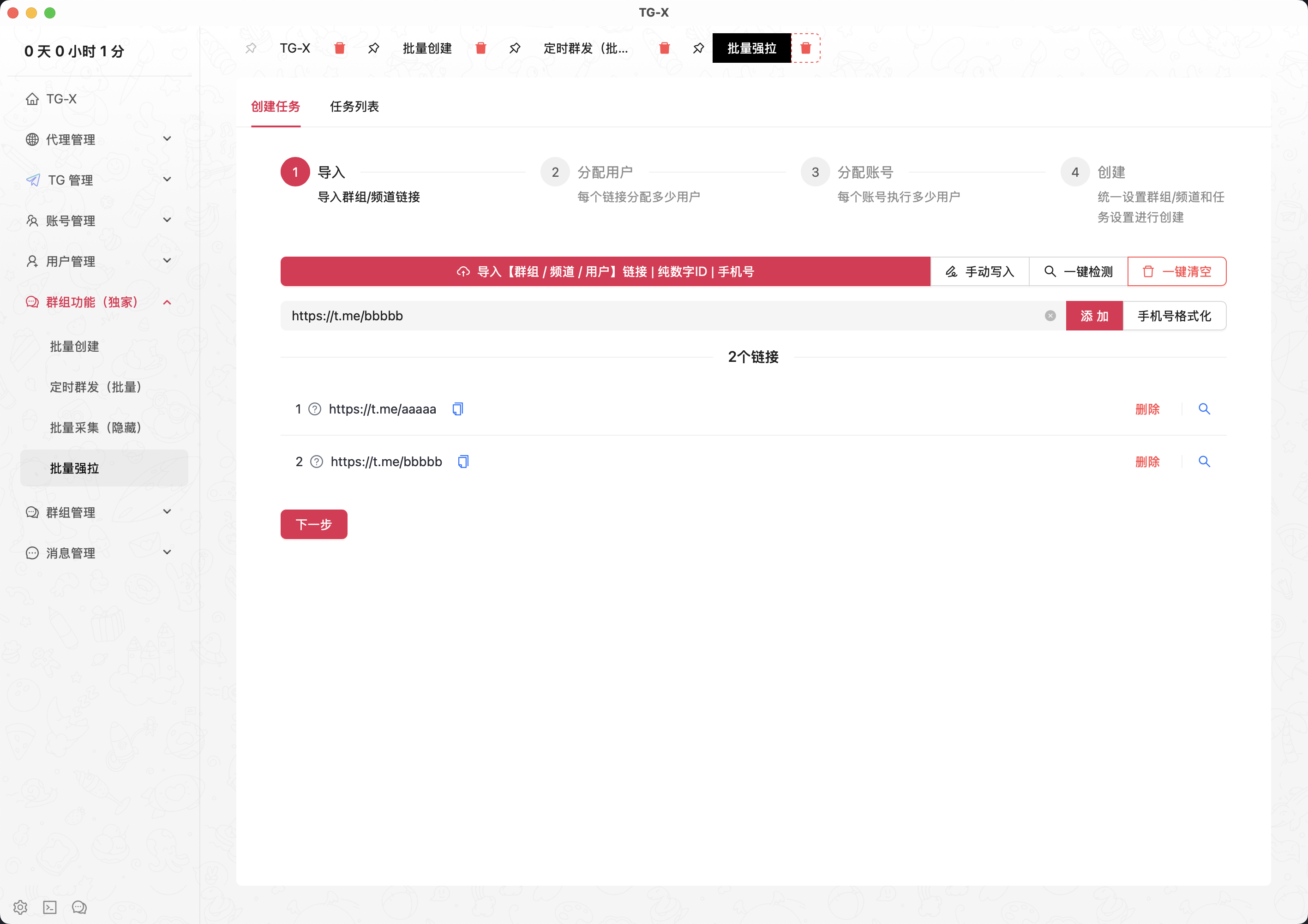Click 一键清空 to clear all links
Image resolution: width=1308 pixels, height=924 pixels.
pyautogui.click(x=1177, y=272)
